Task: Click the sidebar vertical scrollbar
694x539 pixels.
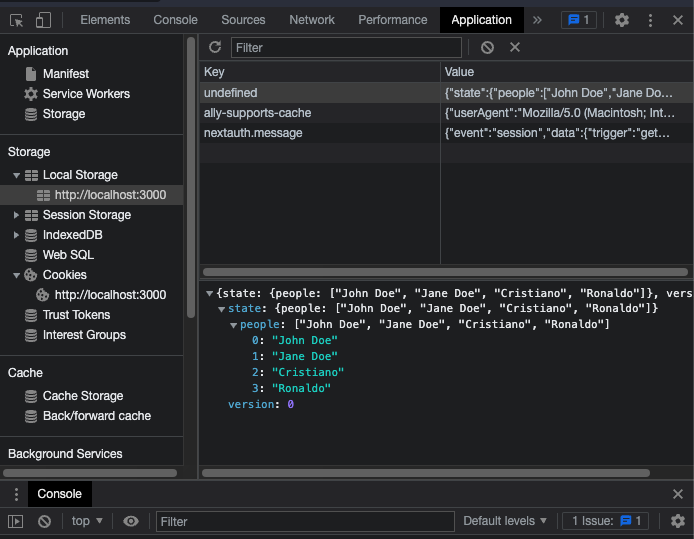Action: 191,177
